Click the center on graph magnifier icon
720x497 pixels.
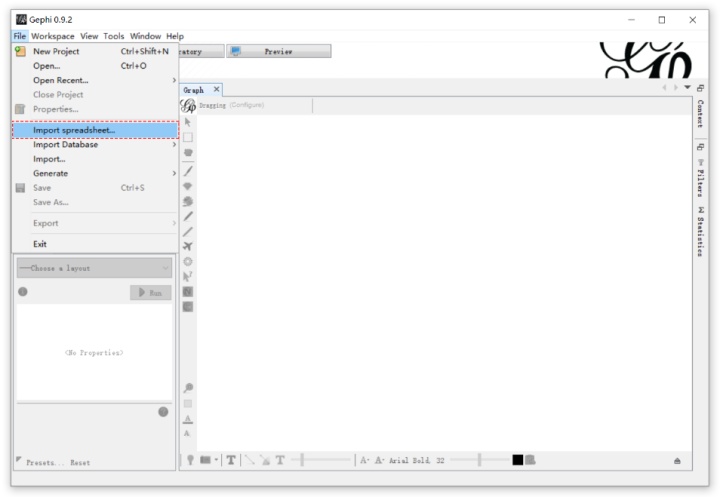click(188, 388)
